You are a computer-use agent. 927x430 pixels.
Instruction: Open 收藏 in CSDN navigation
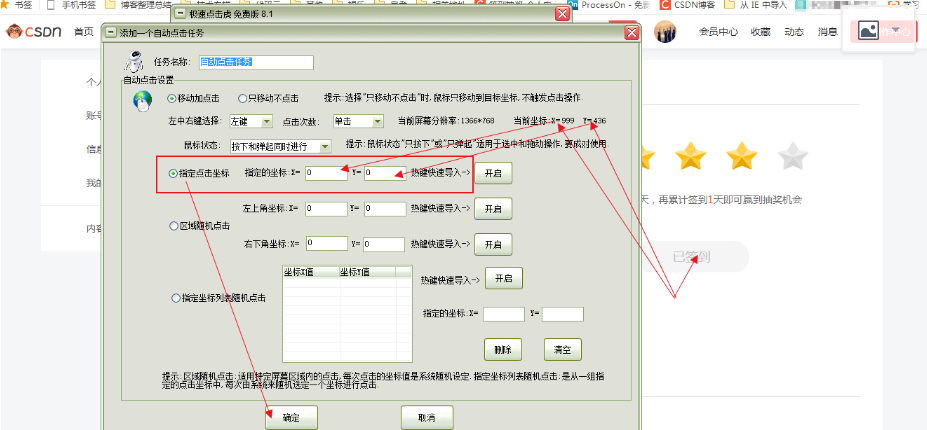[760, 32]
